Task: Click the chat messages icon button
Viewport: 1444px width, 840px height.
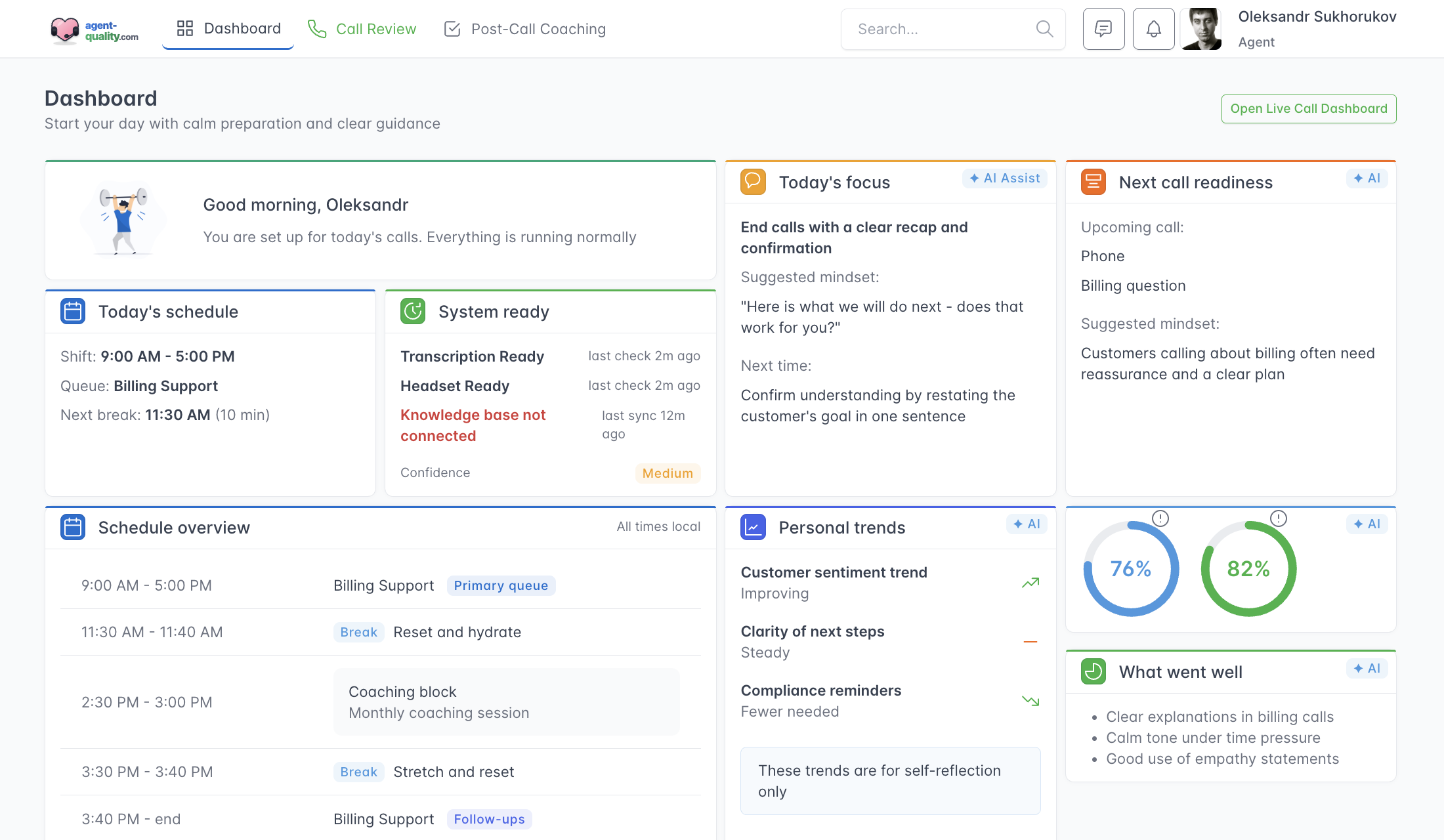Action: 1103,29
